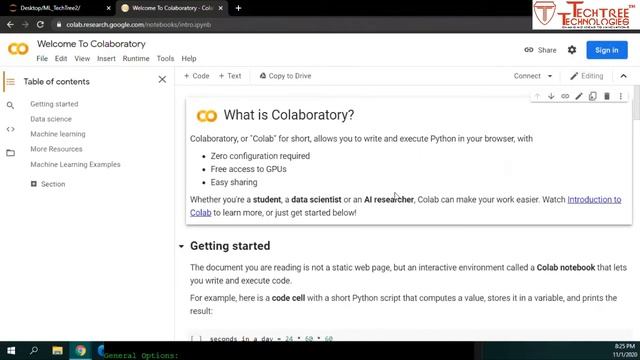The image size is (640, 360).
Task: Open the Insert menu
Action: click(x=106, y=59)
